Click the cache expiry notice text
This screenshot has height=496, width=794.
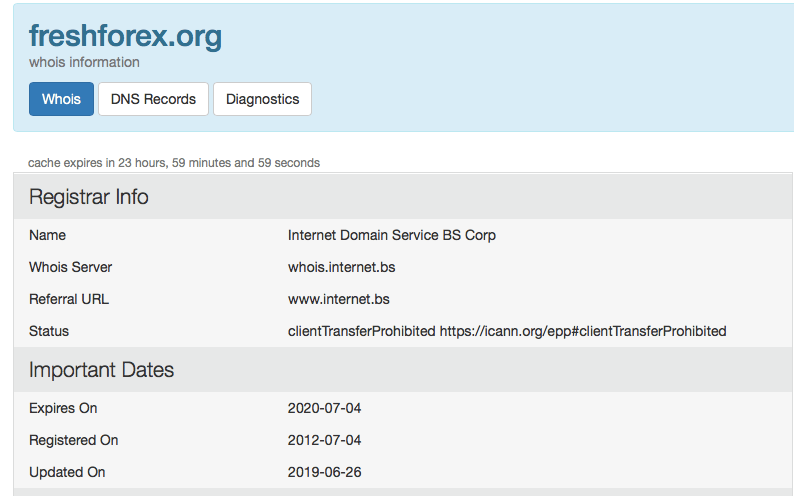(x=174, y=162)
